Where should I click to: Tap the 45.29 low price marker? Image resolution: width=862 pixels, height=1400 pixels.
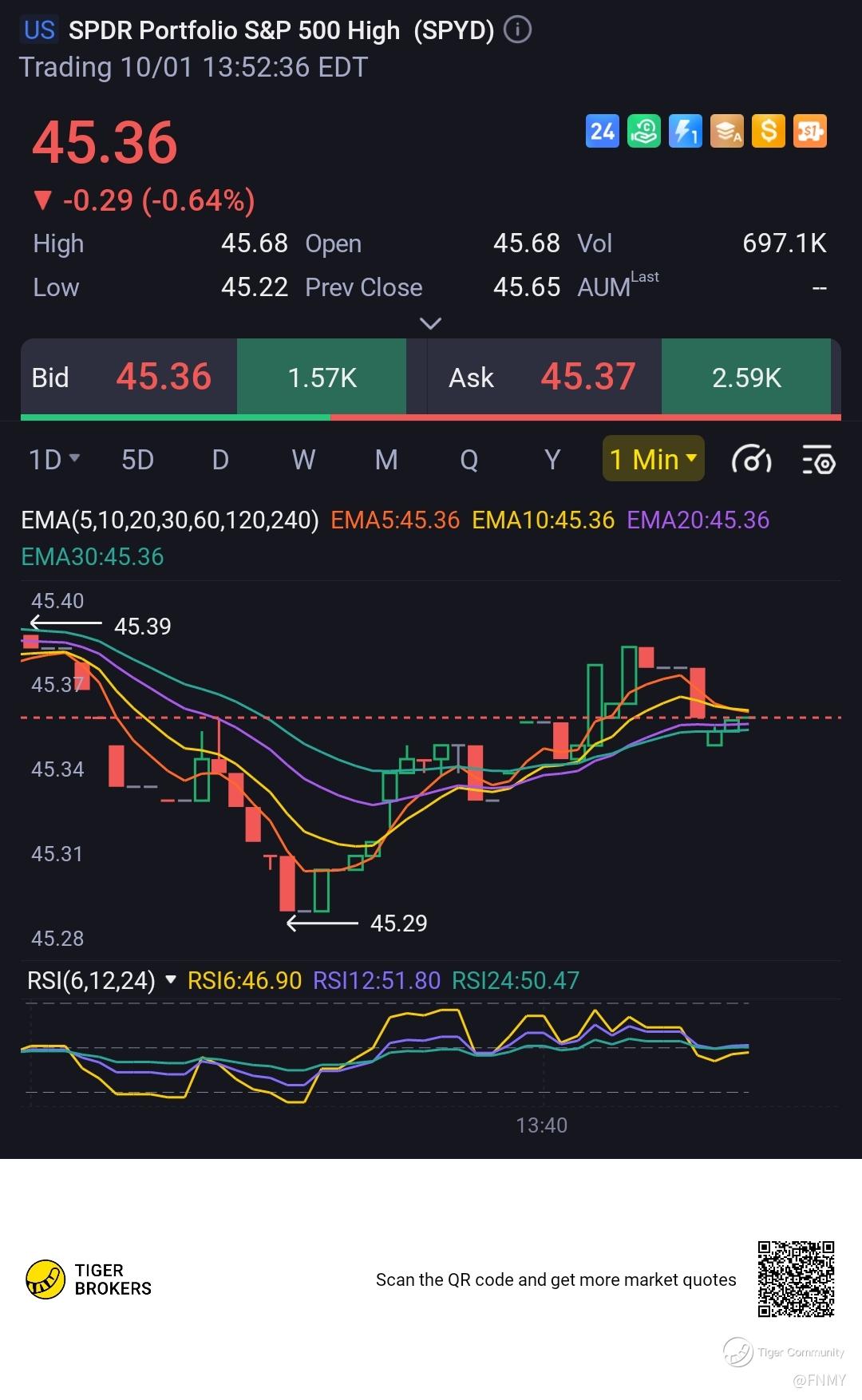[399, 923]
